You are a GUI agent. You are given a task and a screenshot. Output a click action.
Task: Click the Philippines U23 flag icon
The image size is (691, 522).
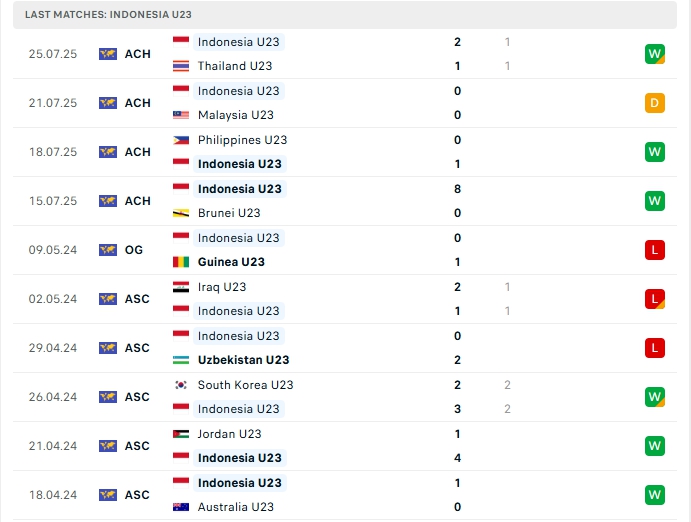tap(181, 140)
